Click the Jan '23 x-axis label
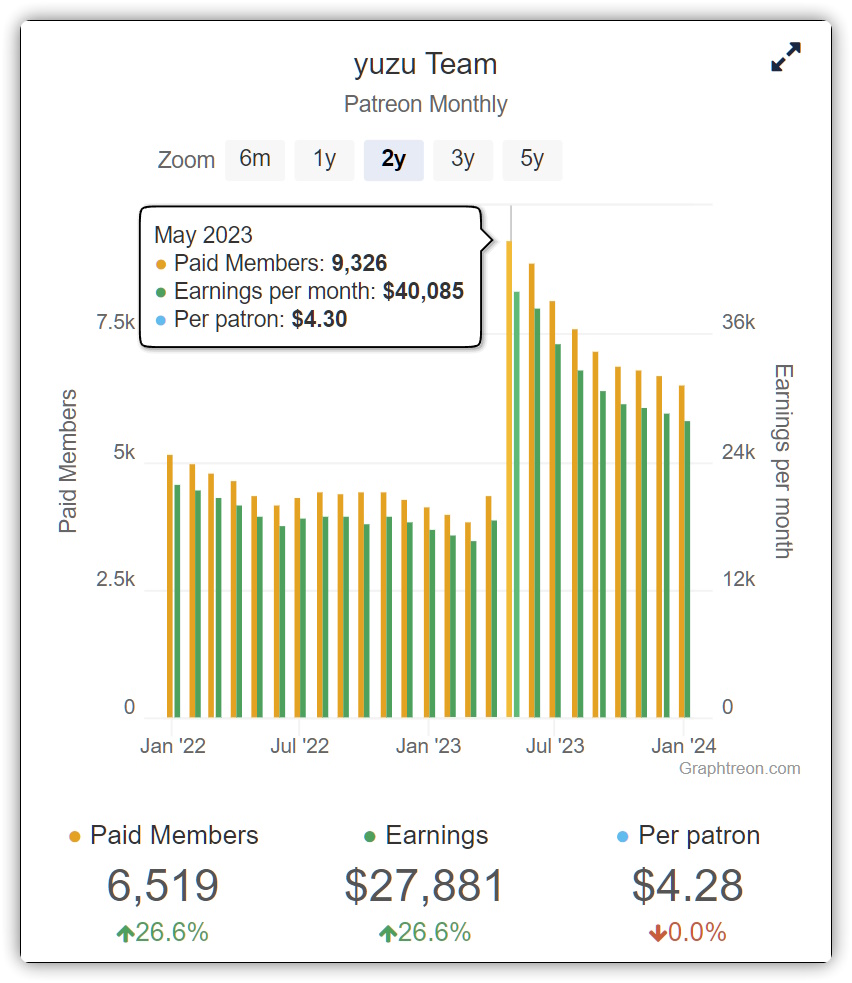The image size is (852, 983). coord(427,746)
